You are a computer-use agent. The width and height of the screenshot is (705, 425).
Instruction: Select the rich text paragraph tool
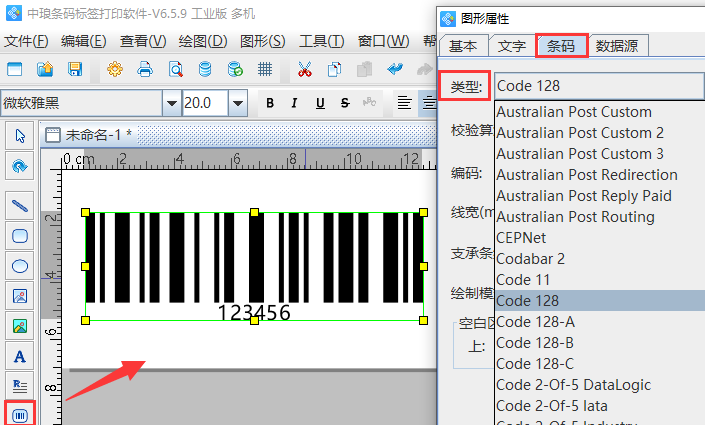click(20, 386)
